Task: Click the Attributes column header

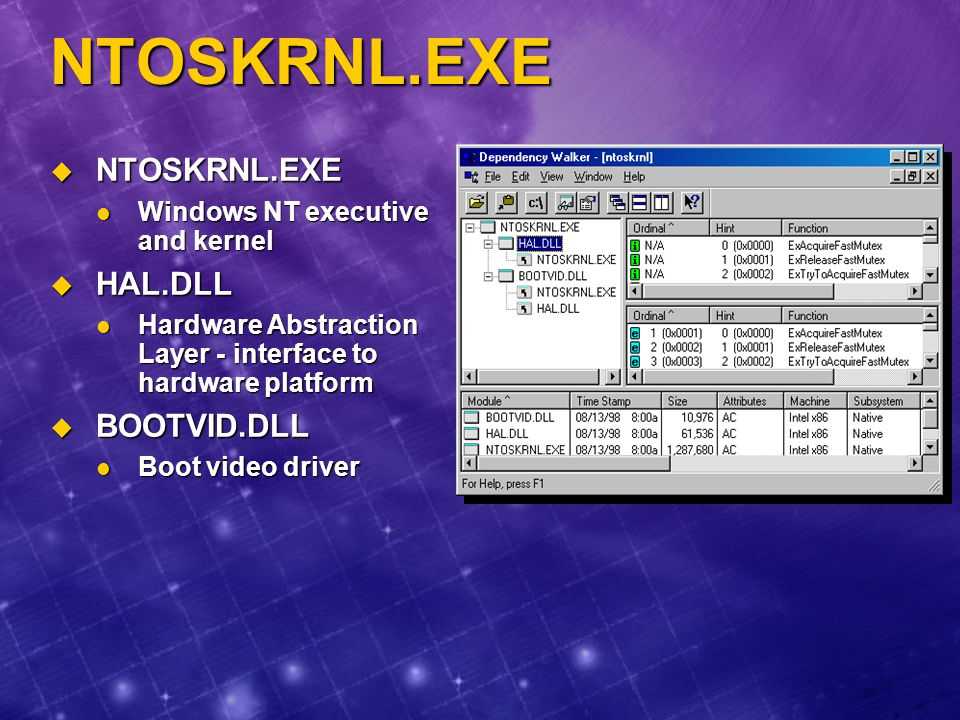Action: (x=750, y=402)
